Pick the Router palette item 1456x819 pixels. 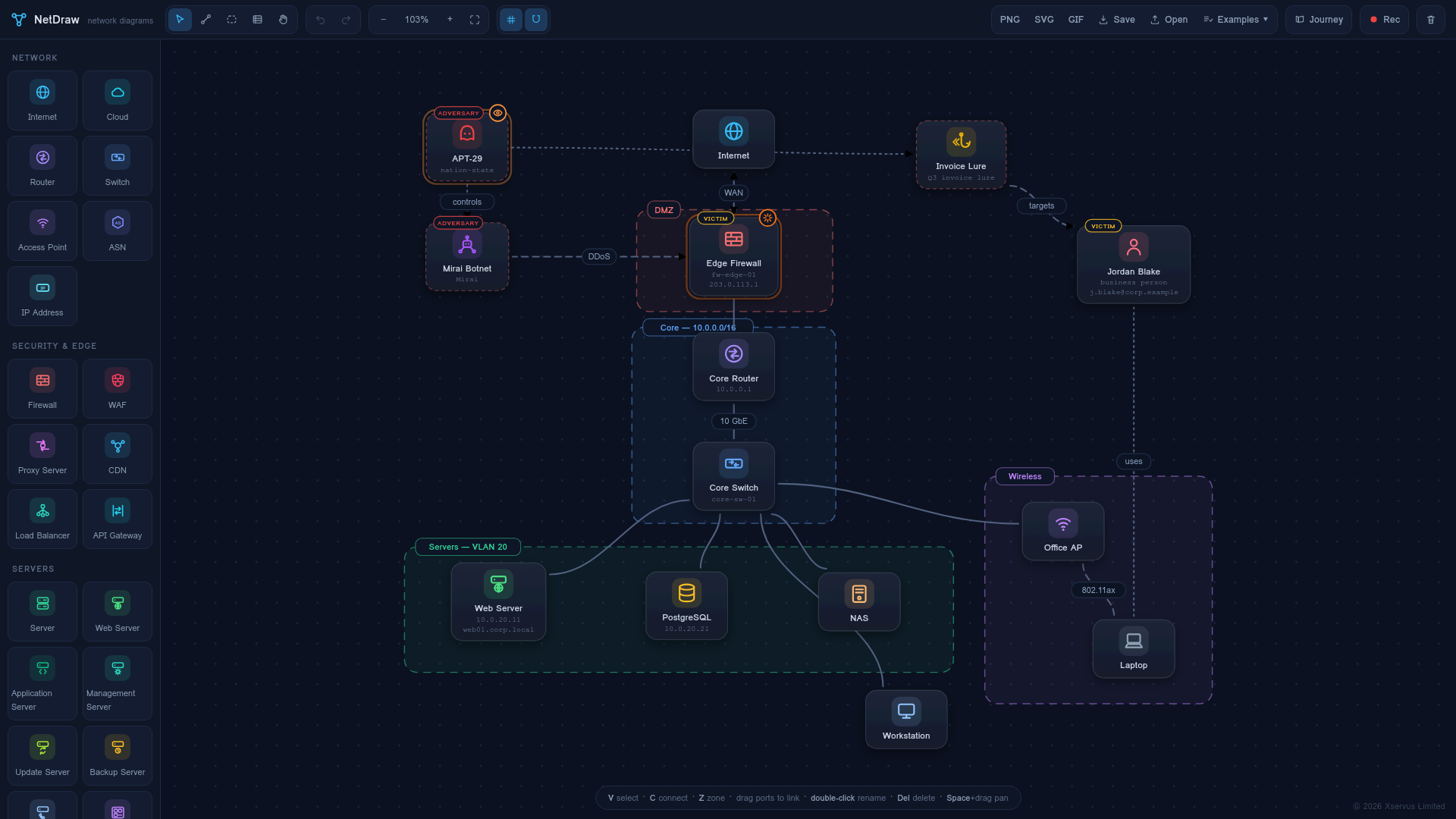(42, 166)
